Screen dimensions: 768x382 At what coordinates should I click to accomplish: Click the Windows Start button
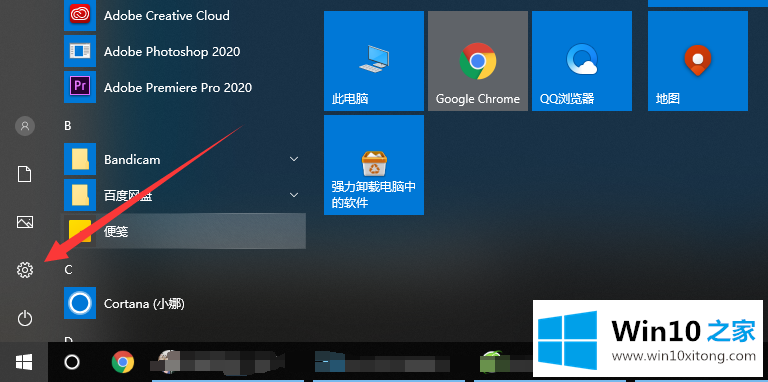[x=24, y=362]
